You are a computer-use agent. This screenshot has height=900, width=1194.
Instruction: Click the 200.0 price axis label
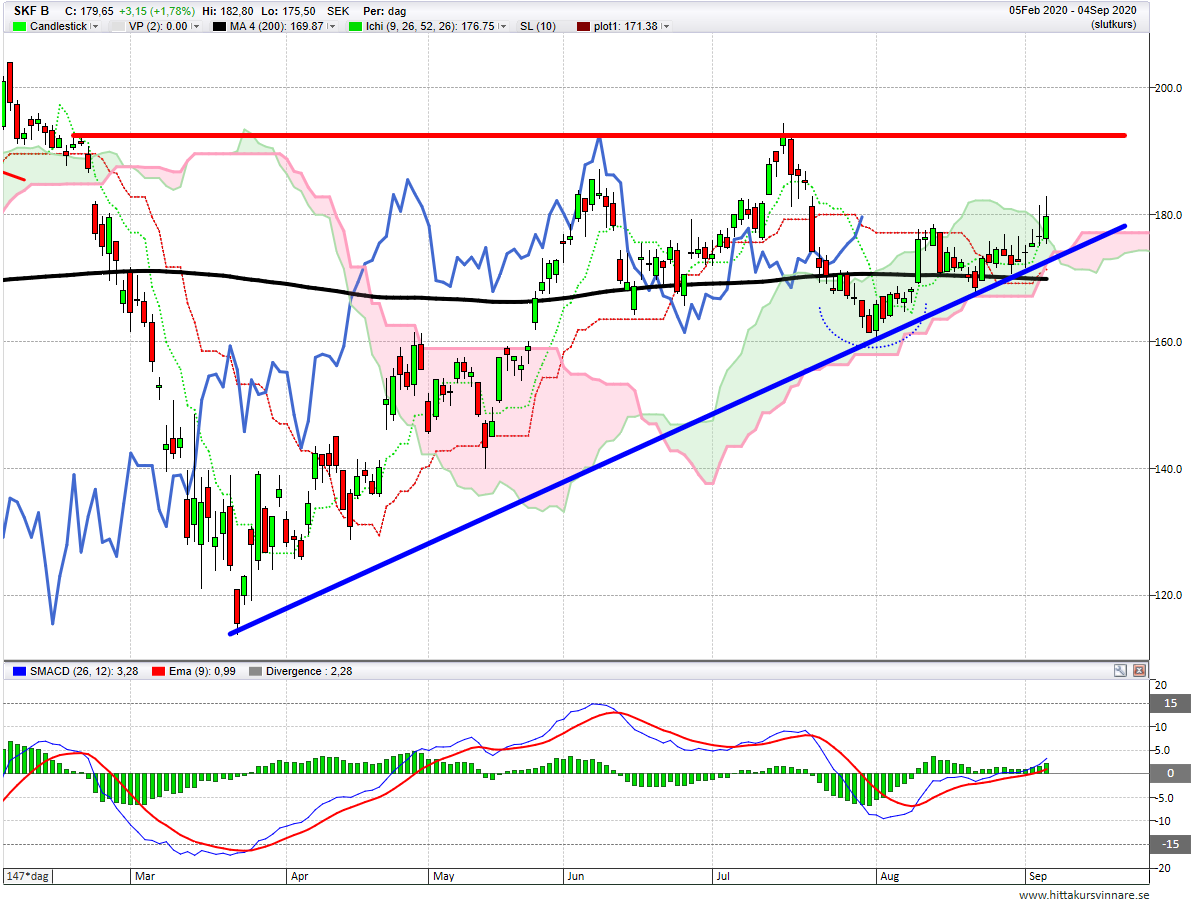point(1168,88)
